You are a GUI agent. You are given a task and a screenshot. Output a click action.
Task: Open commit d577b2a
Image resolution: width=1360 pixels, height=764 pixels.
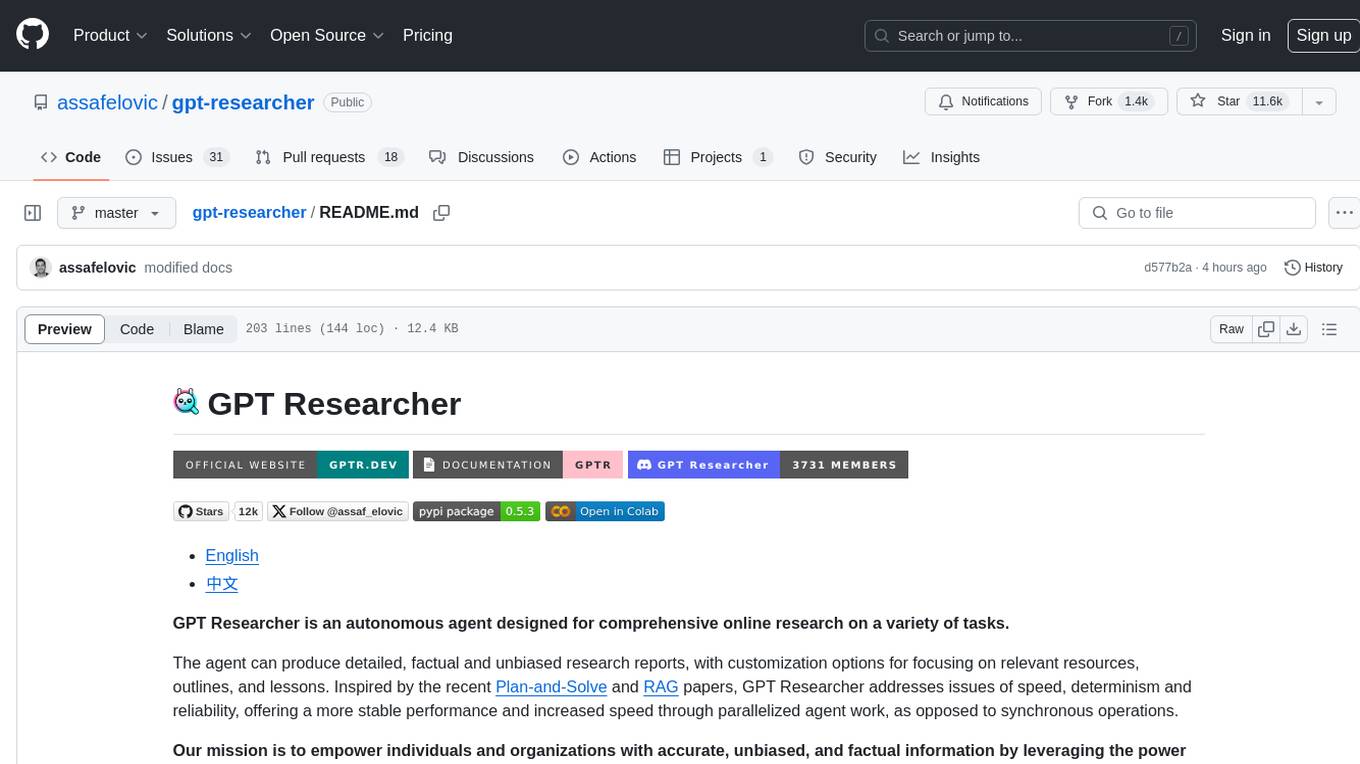coord(1168,267)
